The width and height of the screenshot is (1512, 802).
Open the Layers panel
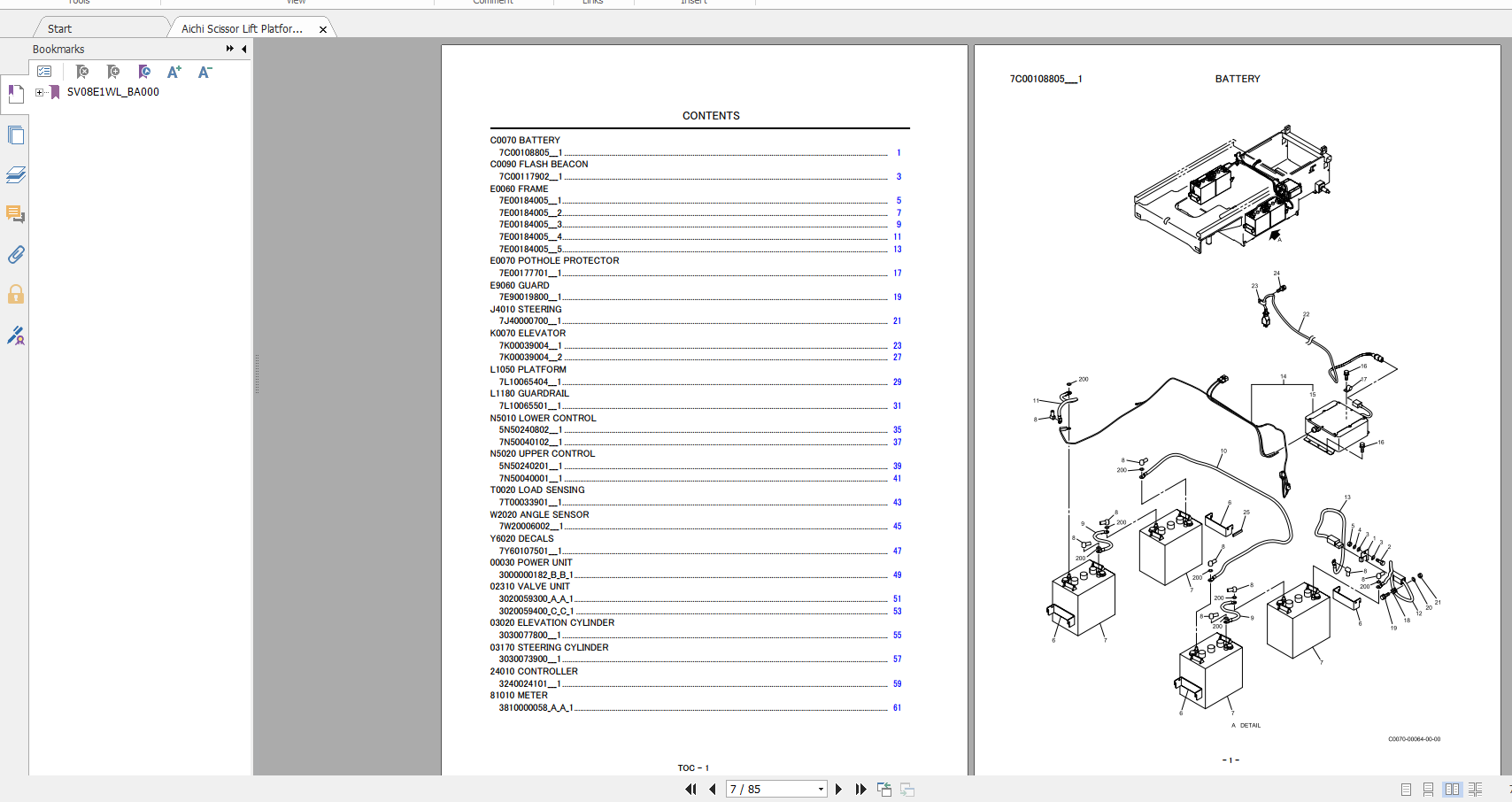15,174
